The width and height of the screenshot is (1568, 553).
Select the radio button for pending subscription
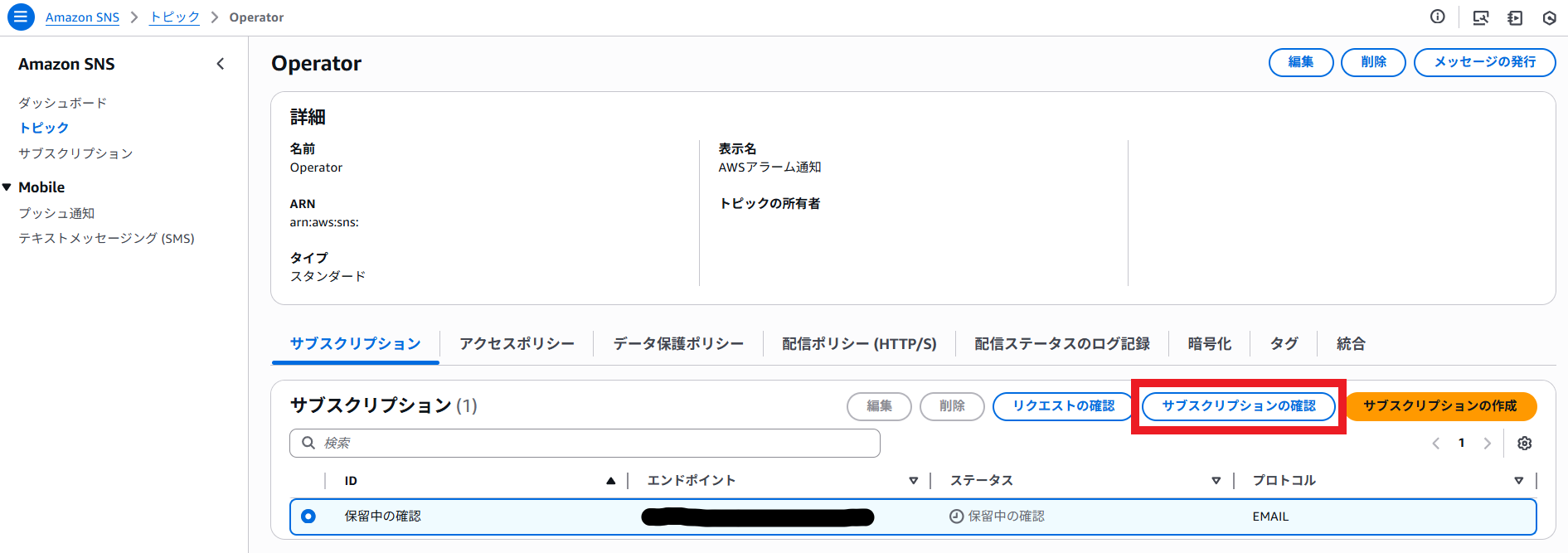308,517
